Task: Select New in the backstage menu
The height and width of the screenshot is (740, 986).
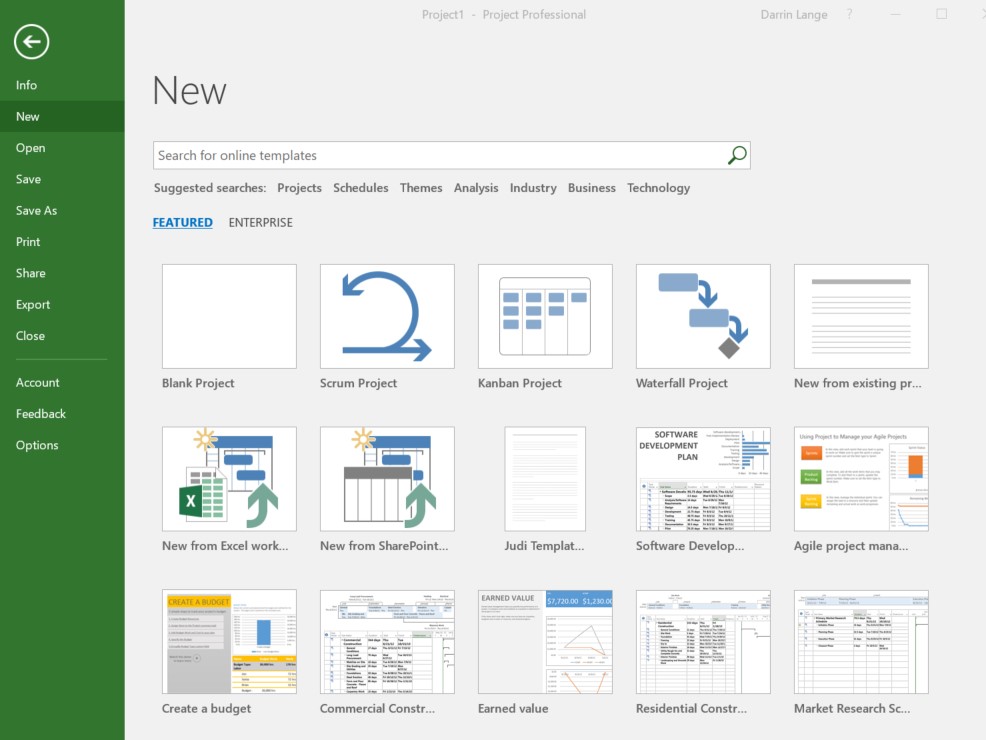Action: [x=62, y=116]
